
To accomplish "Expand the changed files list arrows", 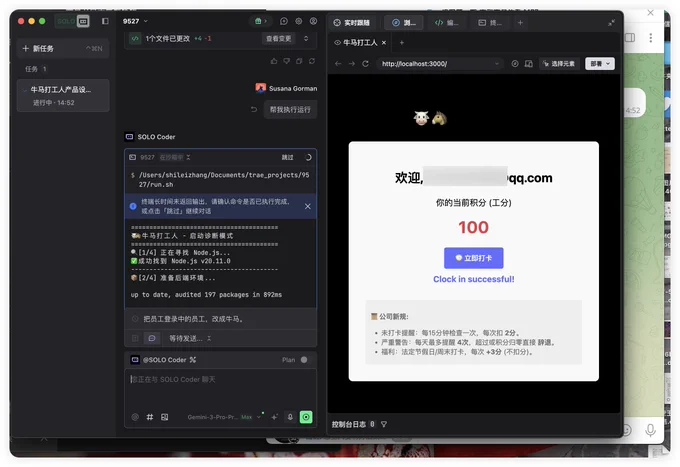I will coord(306,39).
